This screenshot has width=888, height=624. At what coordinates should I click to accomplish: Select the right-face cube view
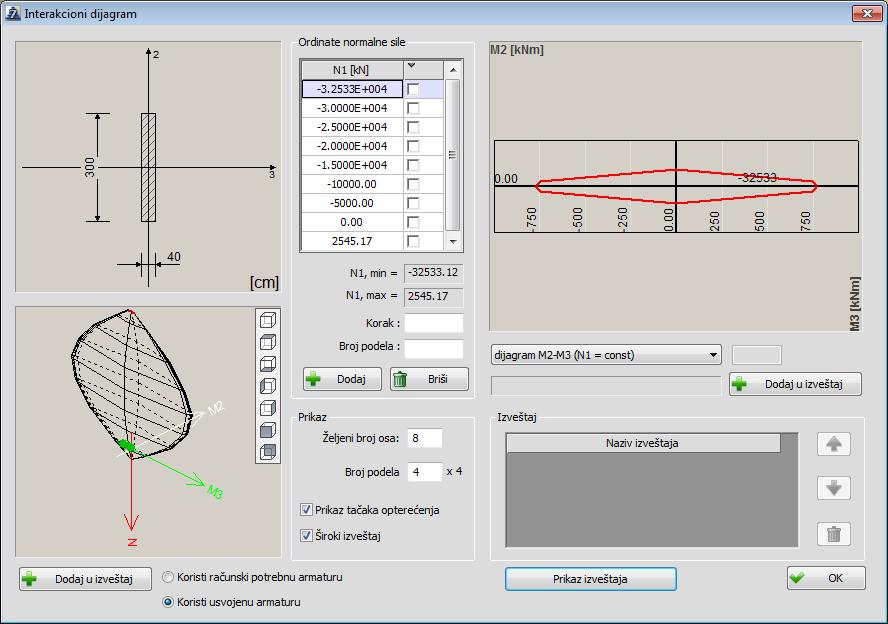(x=268, y=408)
